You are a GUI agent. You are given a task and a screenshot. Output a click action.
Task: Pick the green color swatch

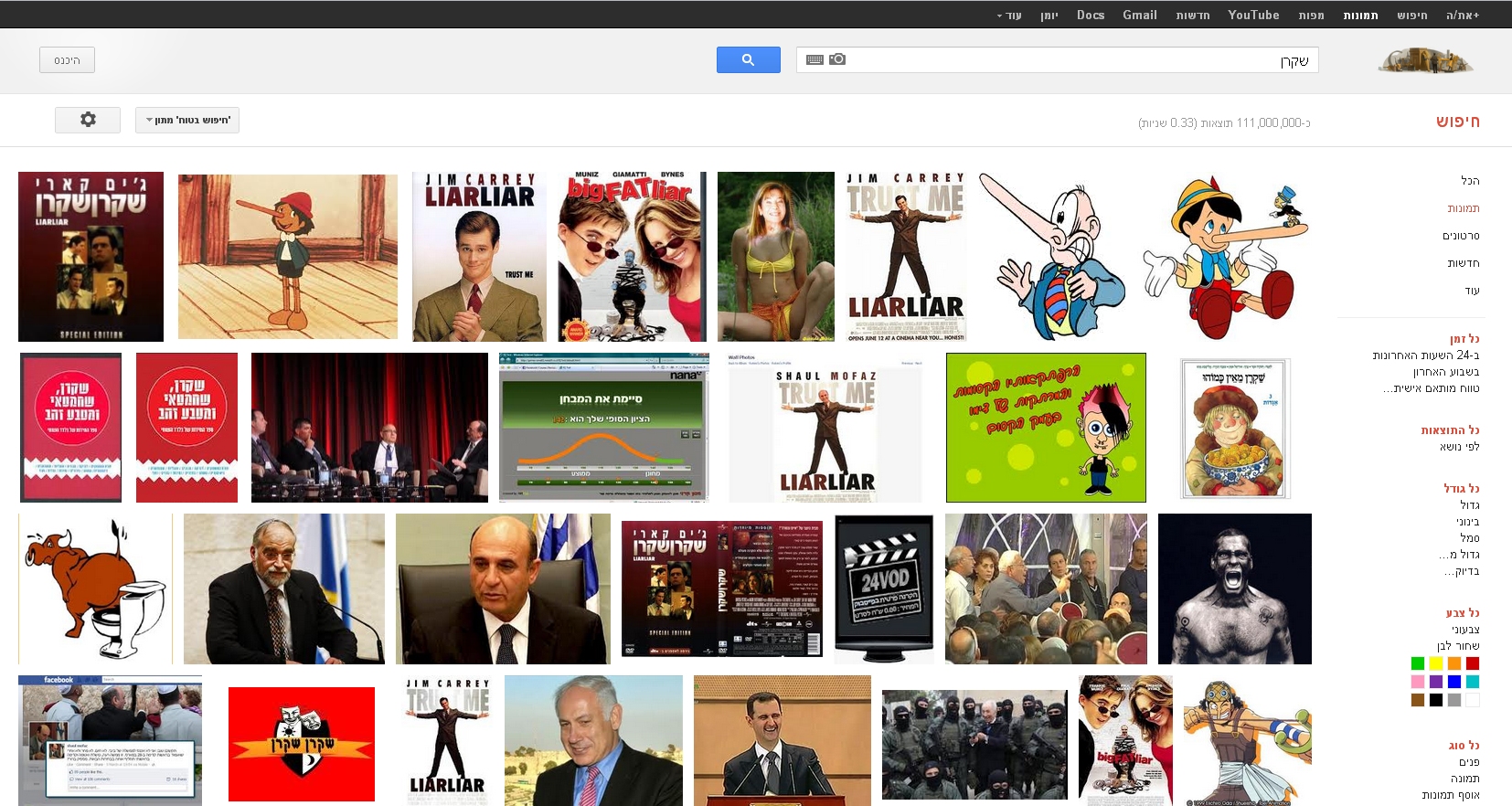(1418, 663)
